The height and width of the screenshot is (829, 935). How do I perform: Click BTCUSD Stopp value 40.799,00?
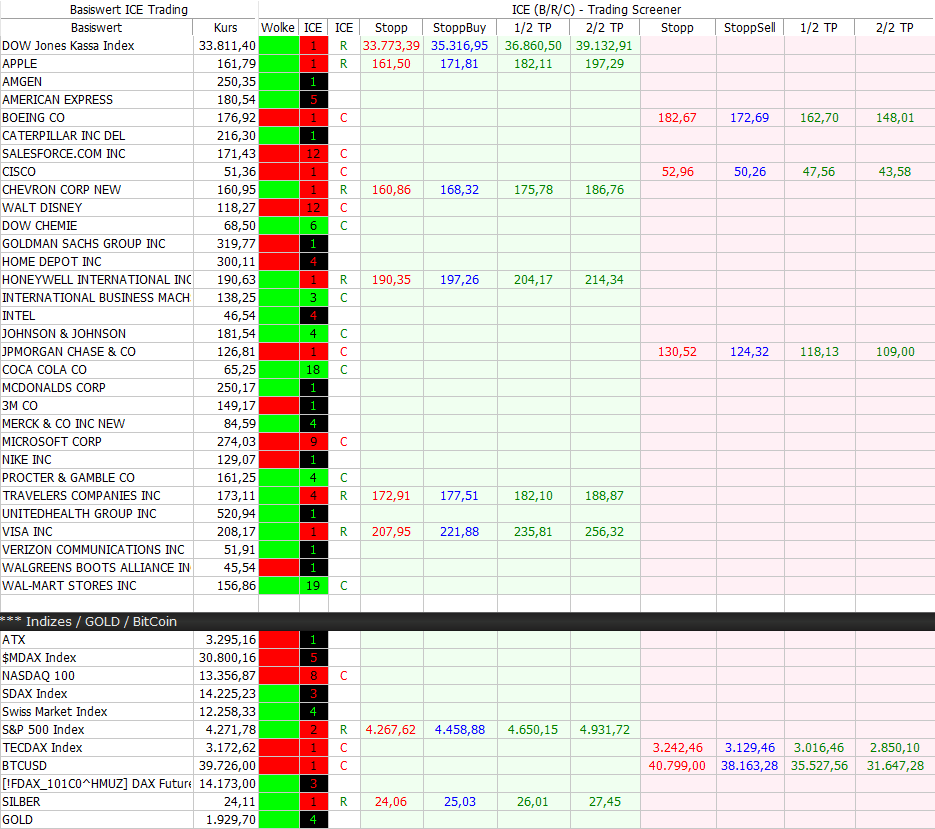pyautogui.click(x=677, y=766)
